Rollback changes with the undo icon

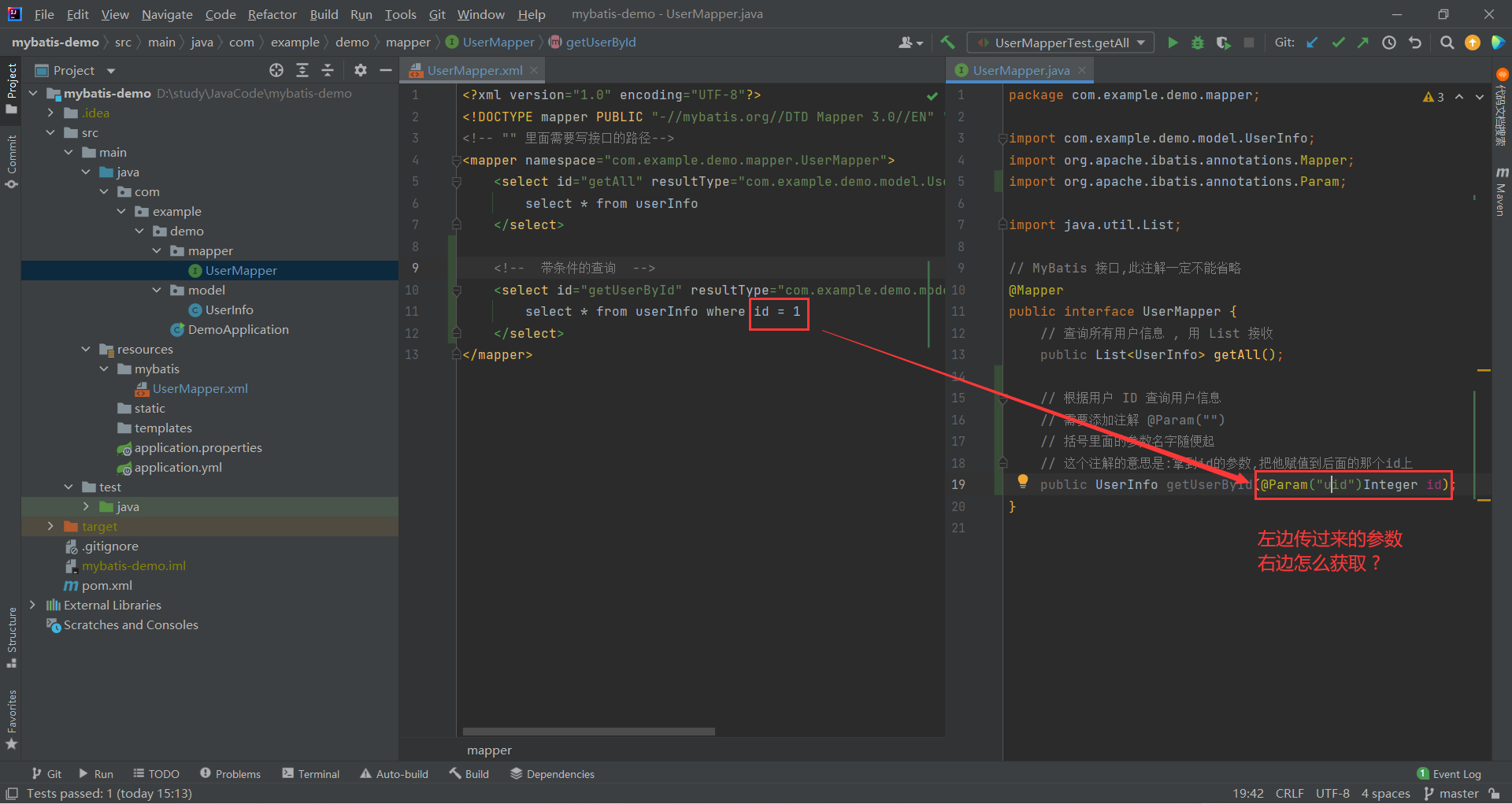1415,43
